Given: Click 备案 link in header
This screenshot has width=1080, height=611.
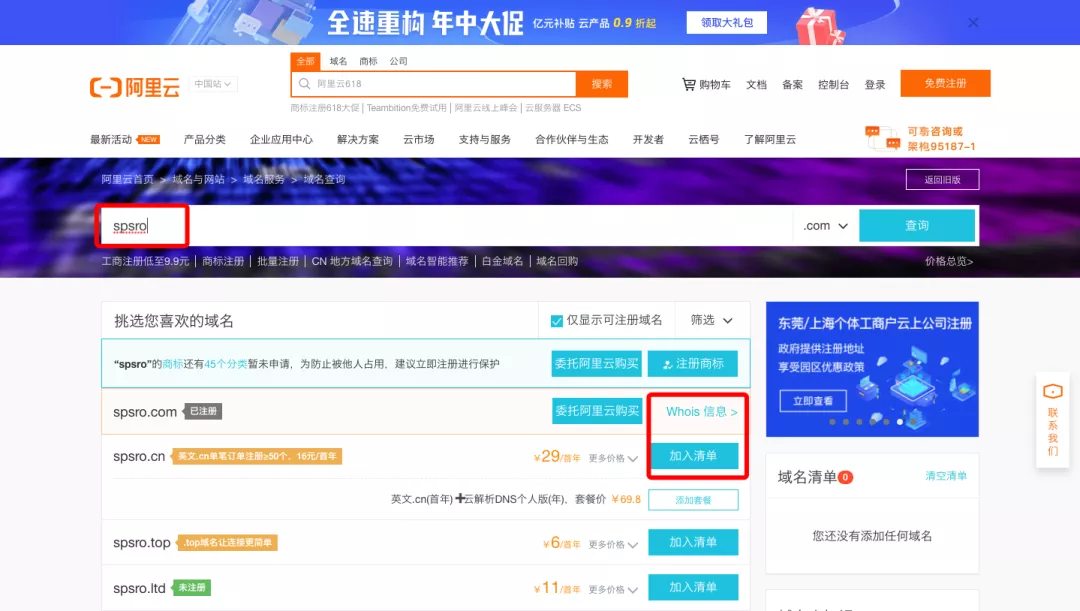Looking at the screenshot, I should click(x=792, y=85).
